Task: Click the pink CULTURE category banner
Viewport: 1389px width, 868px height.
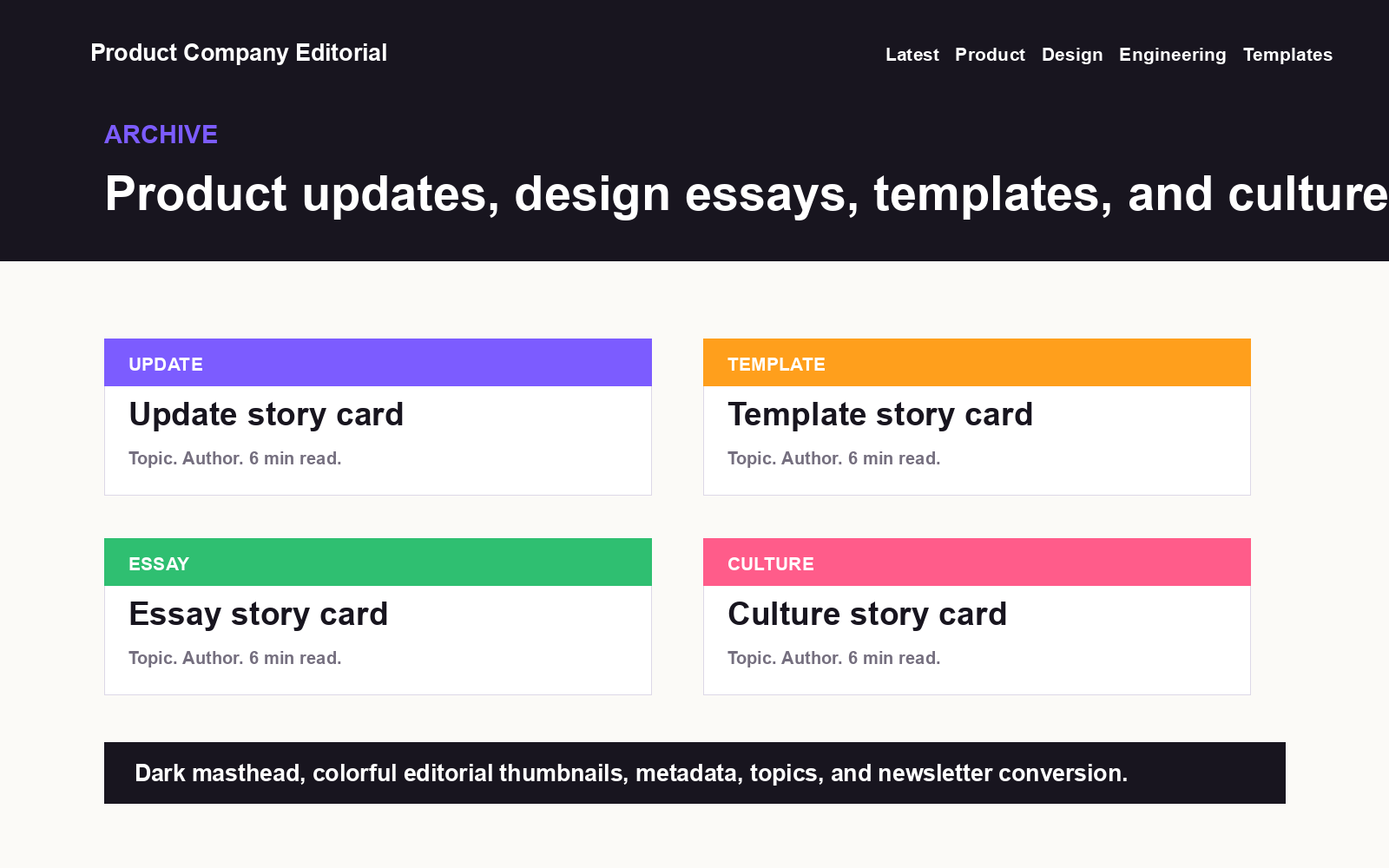Action: [977, 562]
